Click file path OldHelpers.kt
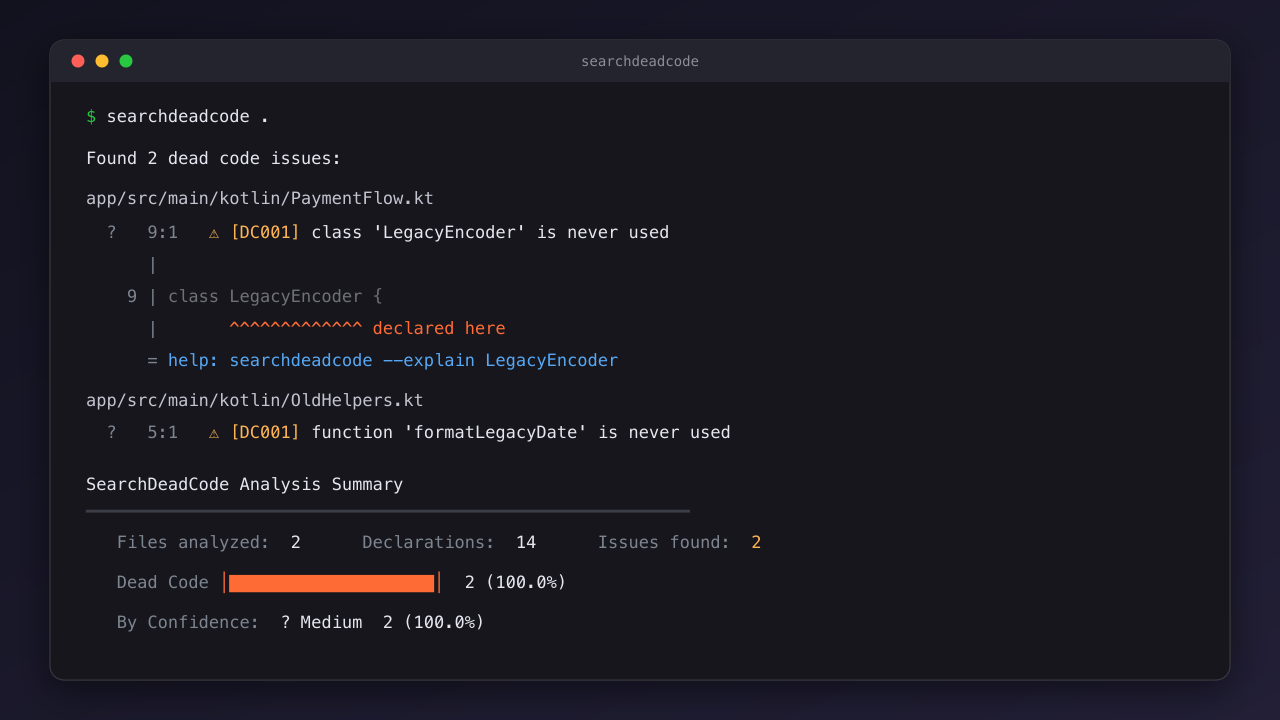 [x=255, y=400]
